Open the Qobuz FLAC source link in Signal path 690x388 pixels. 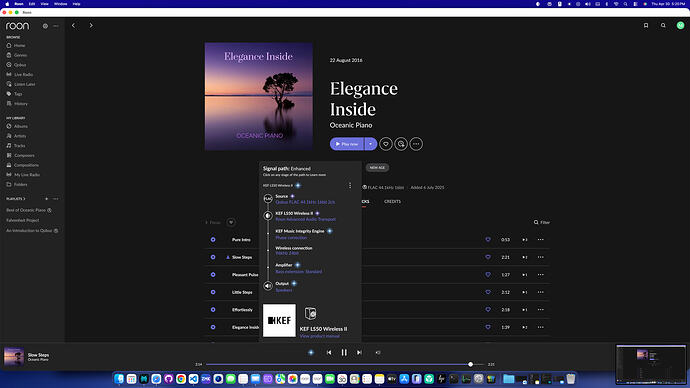point(305,202)
